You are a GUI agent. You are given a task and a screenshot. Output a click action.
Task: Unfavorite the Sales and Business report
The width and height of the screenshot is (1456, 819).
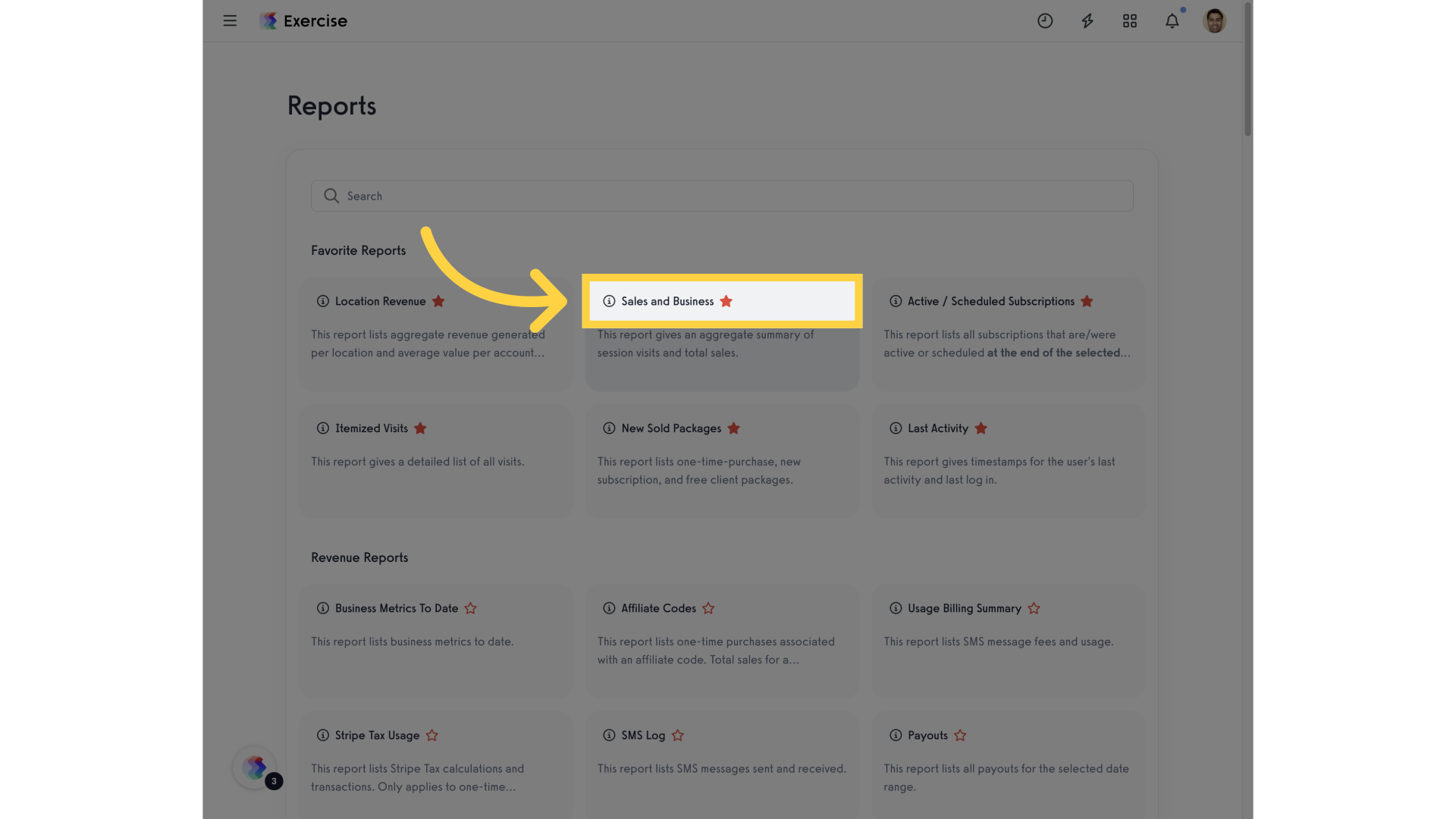tap(726, 302)
